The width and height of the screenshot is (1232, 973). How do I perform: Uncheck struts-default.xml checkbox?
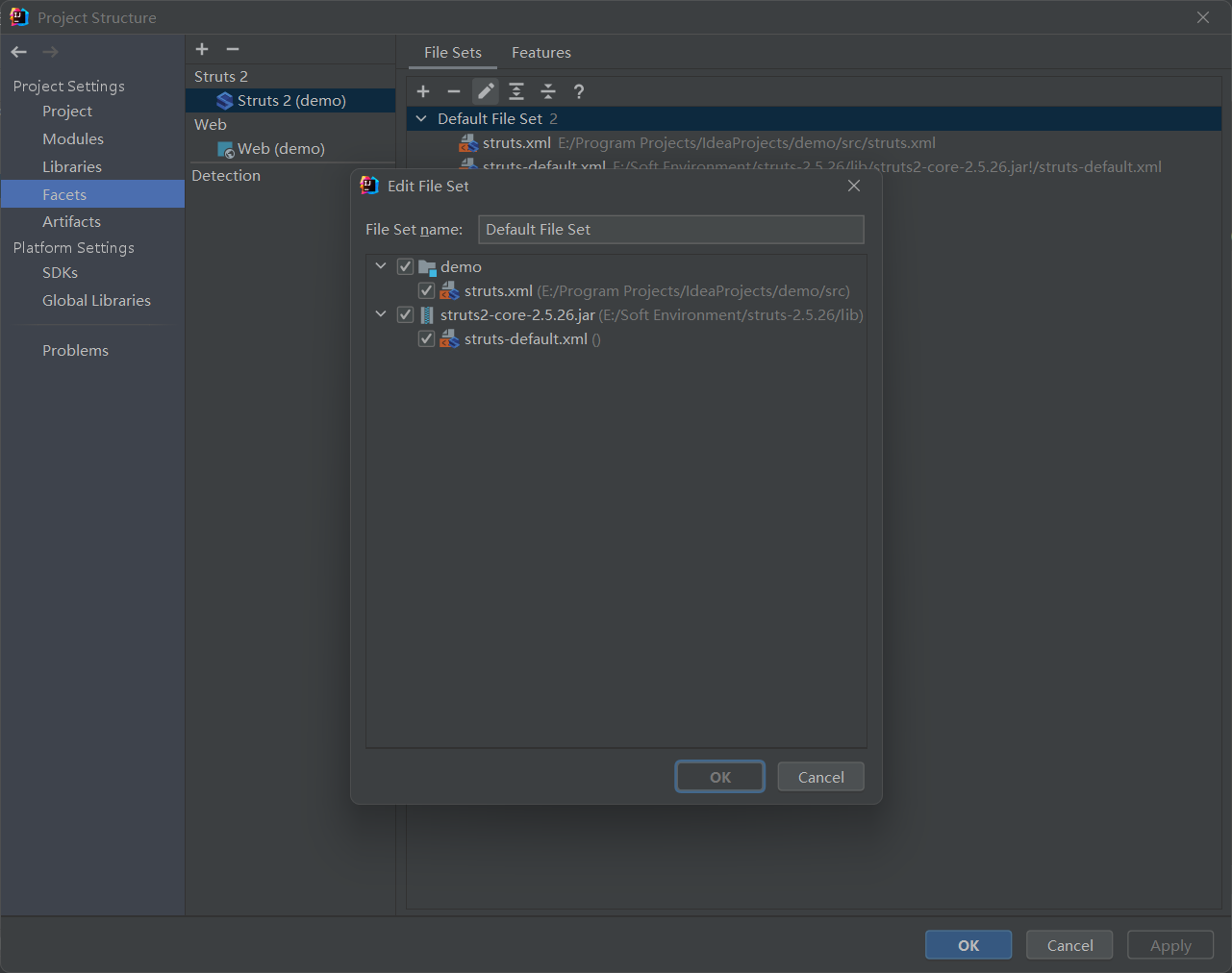[426, 338]
